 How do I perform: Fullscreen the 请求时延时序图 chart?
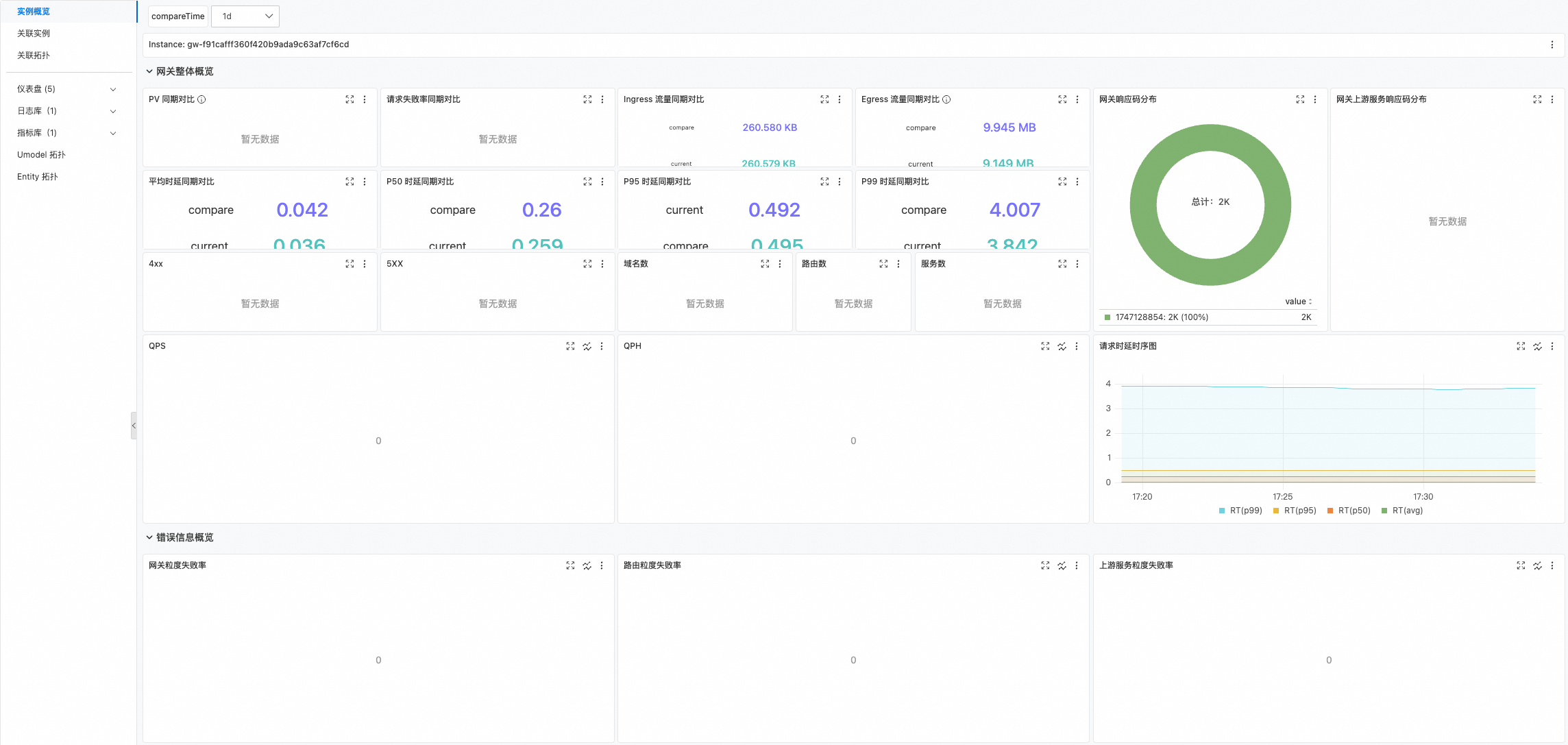click(x=1521, y=346)
